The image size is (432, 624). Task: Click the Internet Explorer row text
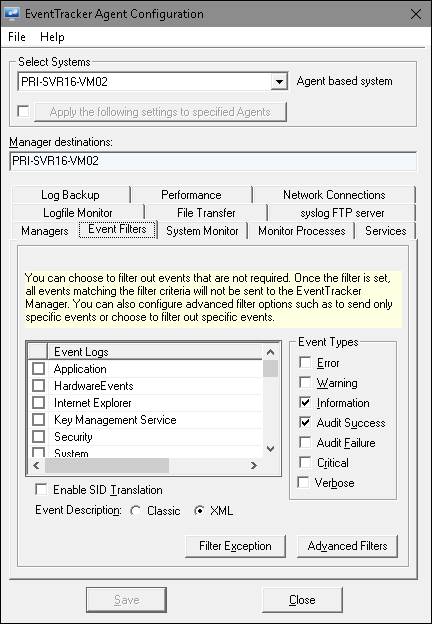(93, 403)
